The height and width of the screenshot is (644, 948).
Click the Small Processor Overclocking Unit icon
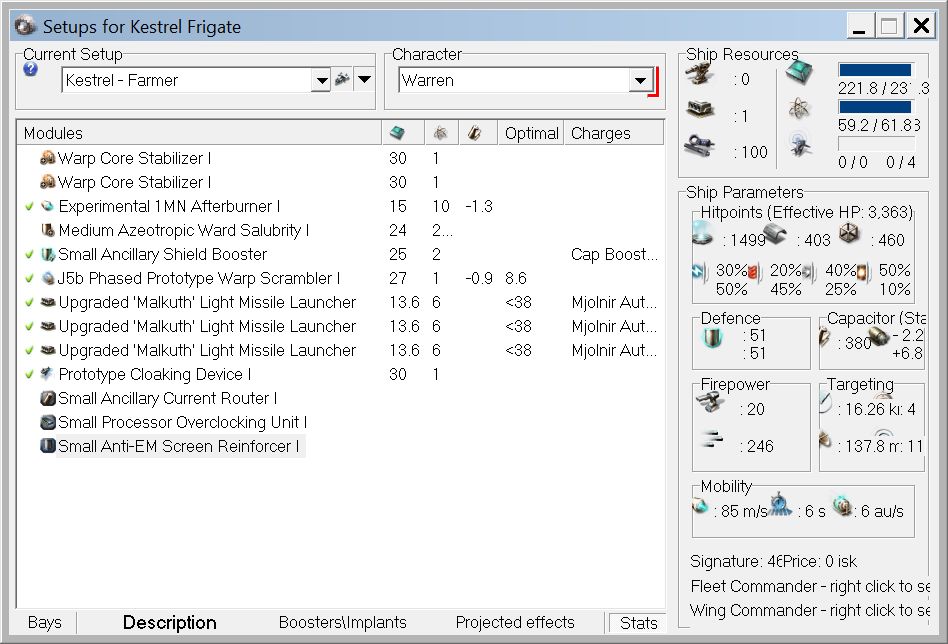(47, 422)
